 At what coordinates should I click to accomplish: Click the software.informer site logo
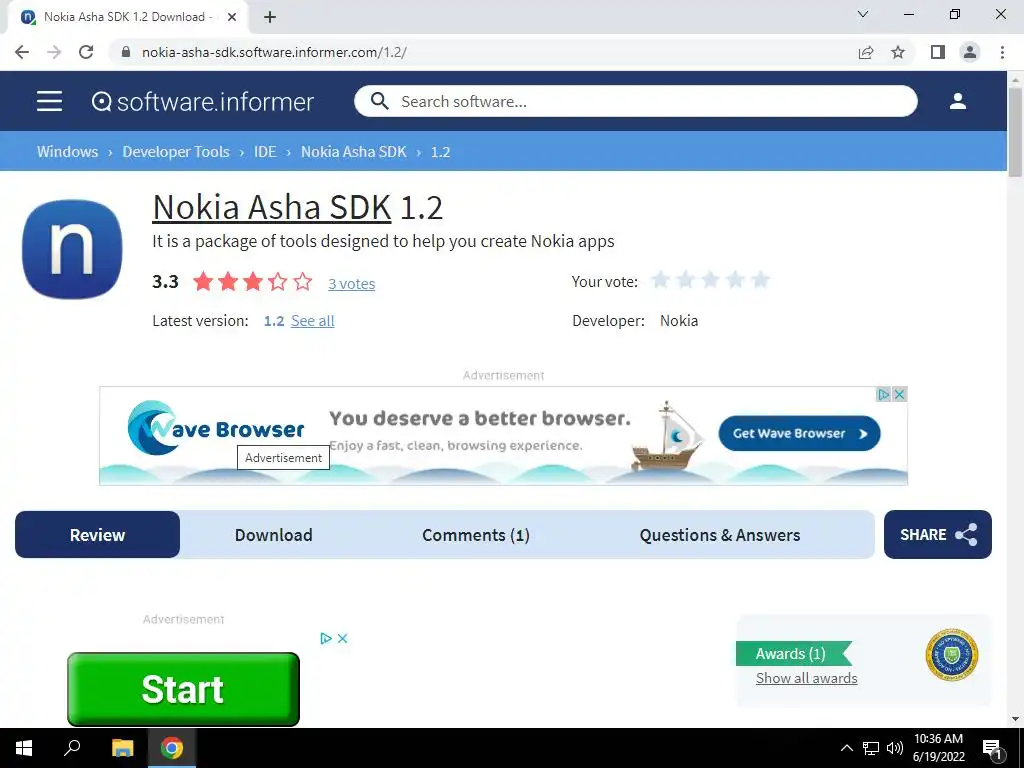203,102
